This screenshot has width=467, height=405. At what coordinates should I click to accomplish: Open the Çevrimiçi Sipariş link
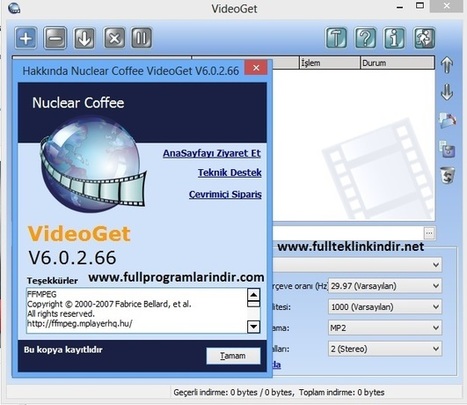pos(225,194)
